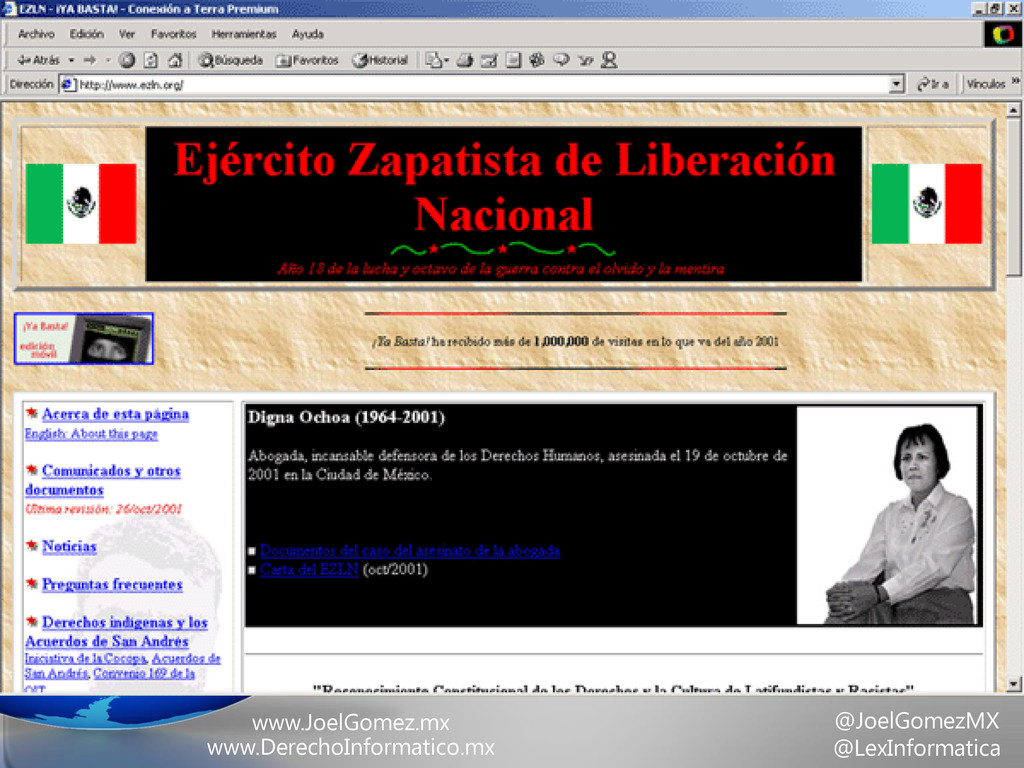Open Documentos del caso del asesinato link
This screenshot has height=768, width=1024.
tap(410, 551)
